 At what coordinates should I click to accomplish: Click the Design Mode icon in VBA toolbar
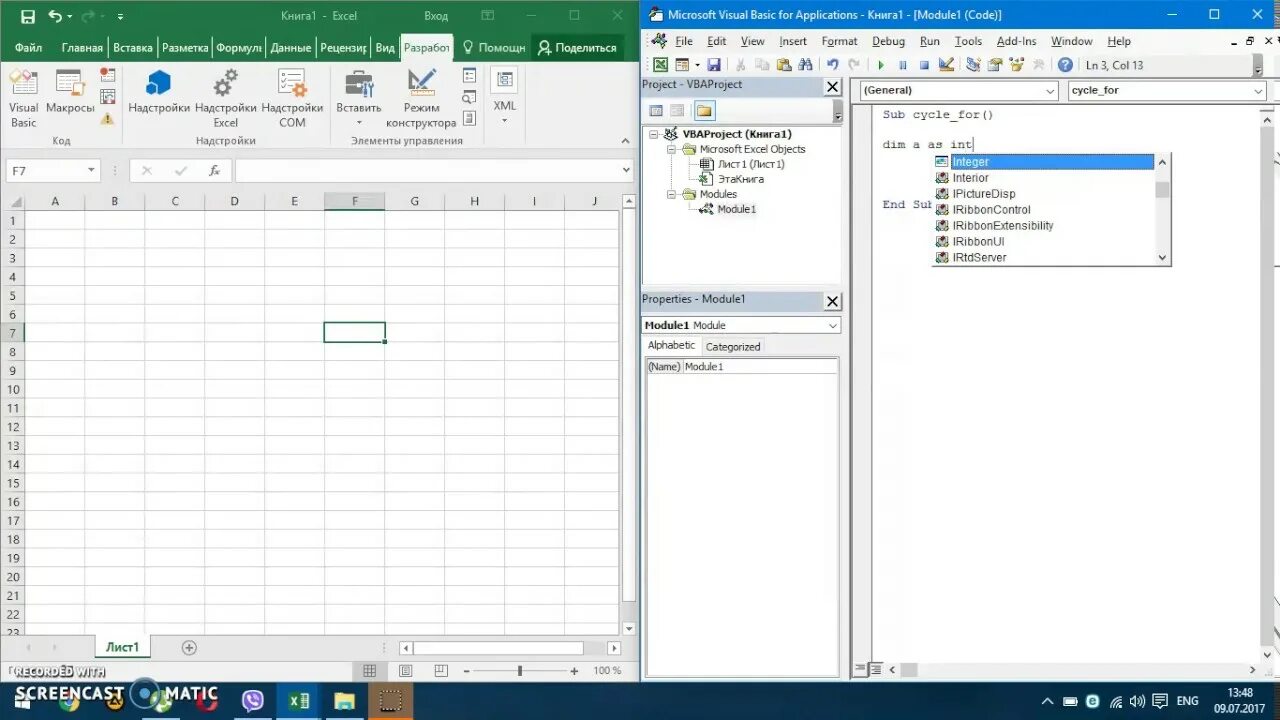946,65
